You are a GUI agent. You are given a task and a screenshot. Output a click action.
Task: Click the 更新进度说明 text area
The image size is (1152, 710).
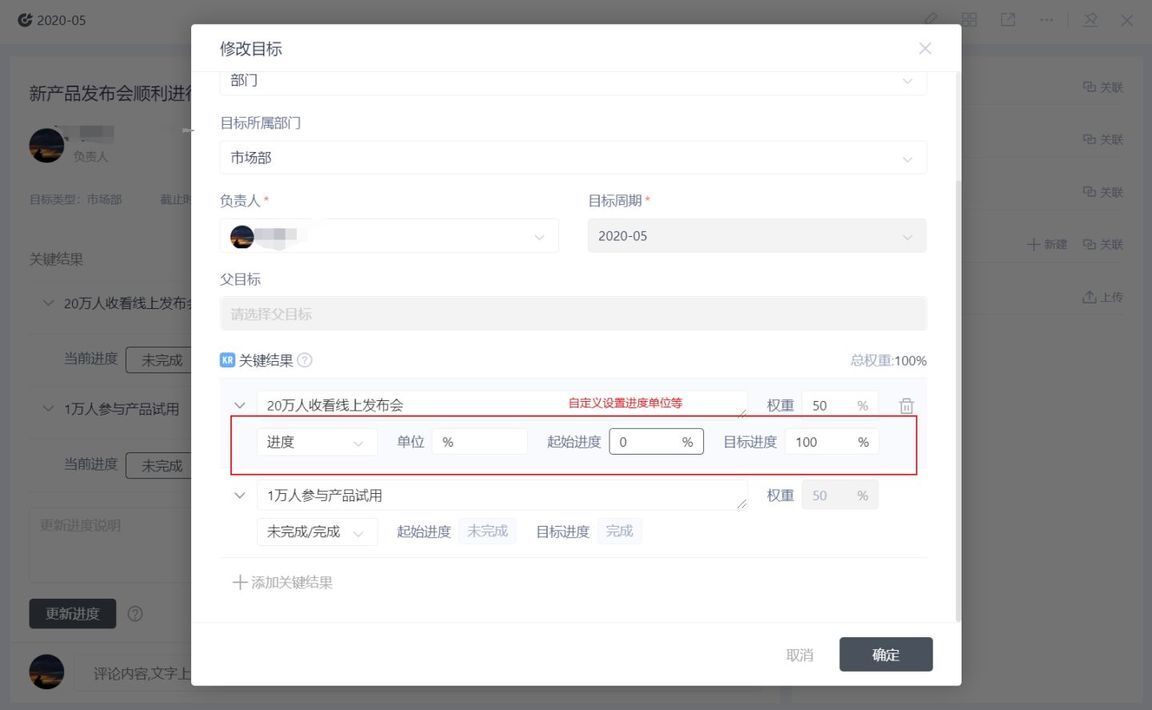tap(110, 545)
